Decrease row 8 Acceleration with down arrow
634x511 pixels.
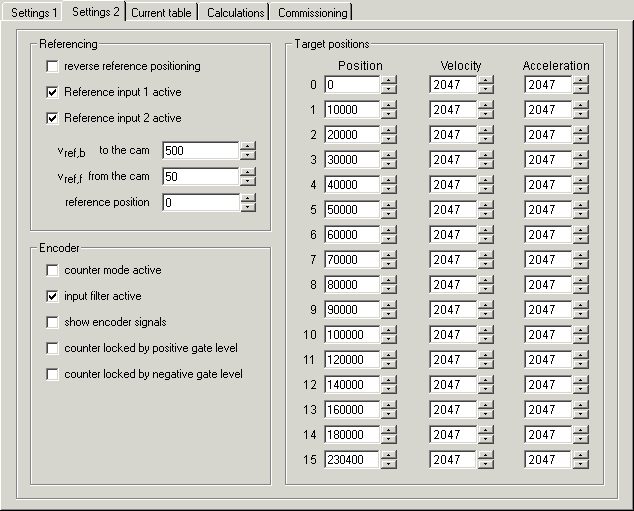pos(581,289)
